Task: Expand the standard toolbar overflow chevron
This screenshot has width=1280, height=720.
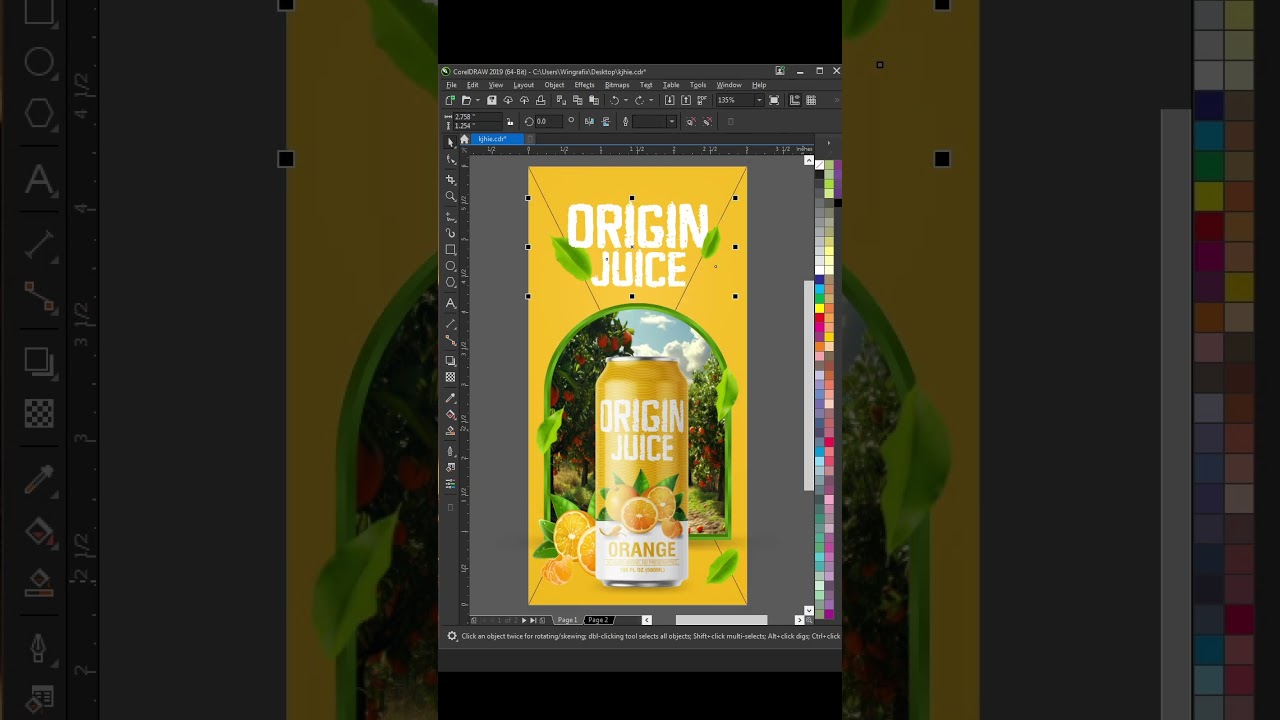Action: 836,100
